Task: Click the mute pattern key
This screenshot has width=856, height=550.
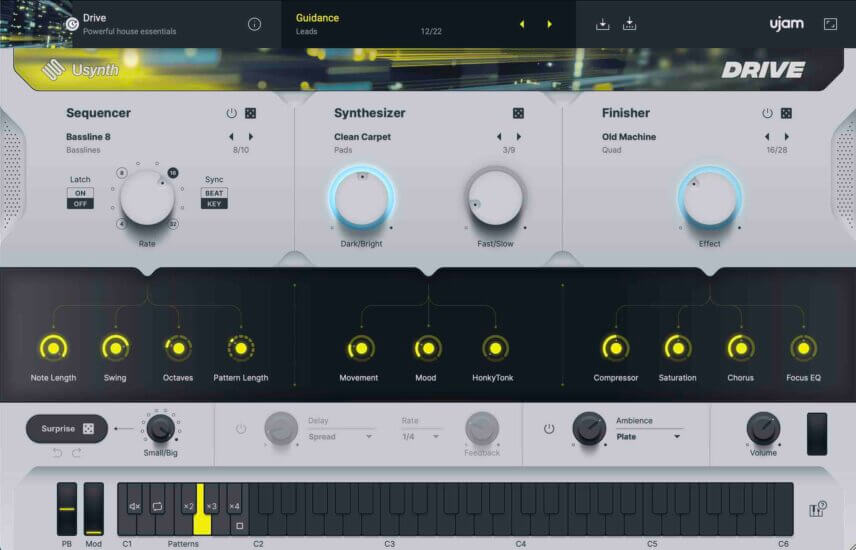Action: (x=134, y=506)
